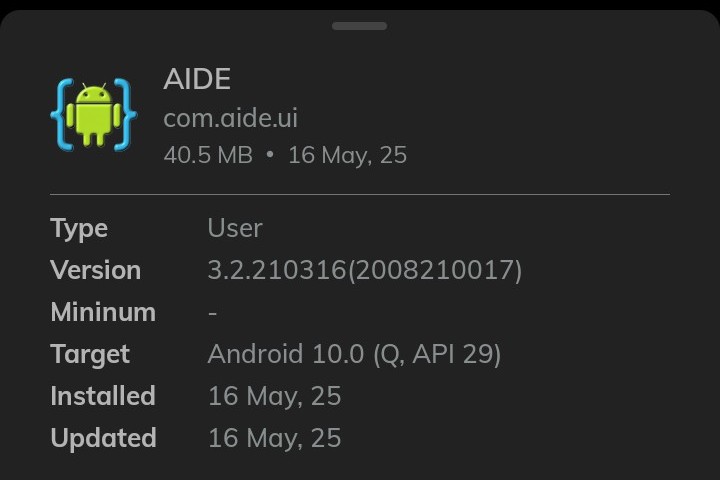The height and width of the screenshot is (480, 720).
Task: Tap the 40.5 MB app size
Action: coord(208,155)
